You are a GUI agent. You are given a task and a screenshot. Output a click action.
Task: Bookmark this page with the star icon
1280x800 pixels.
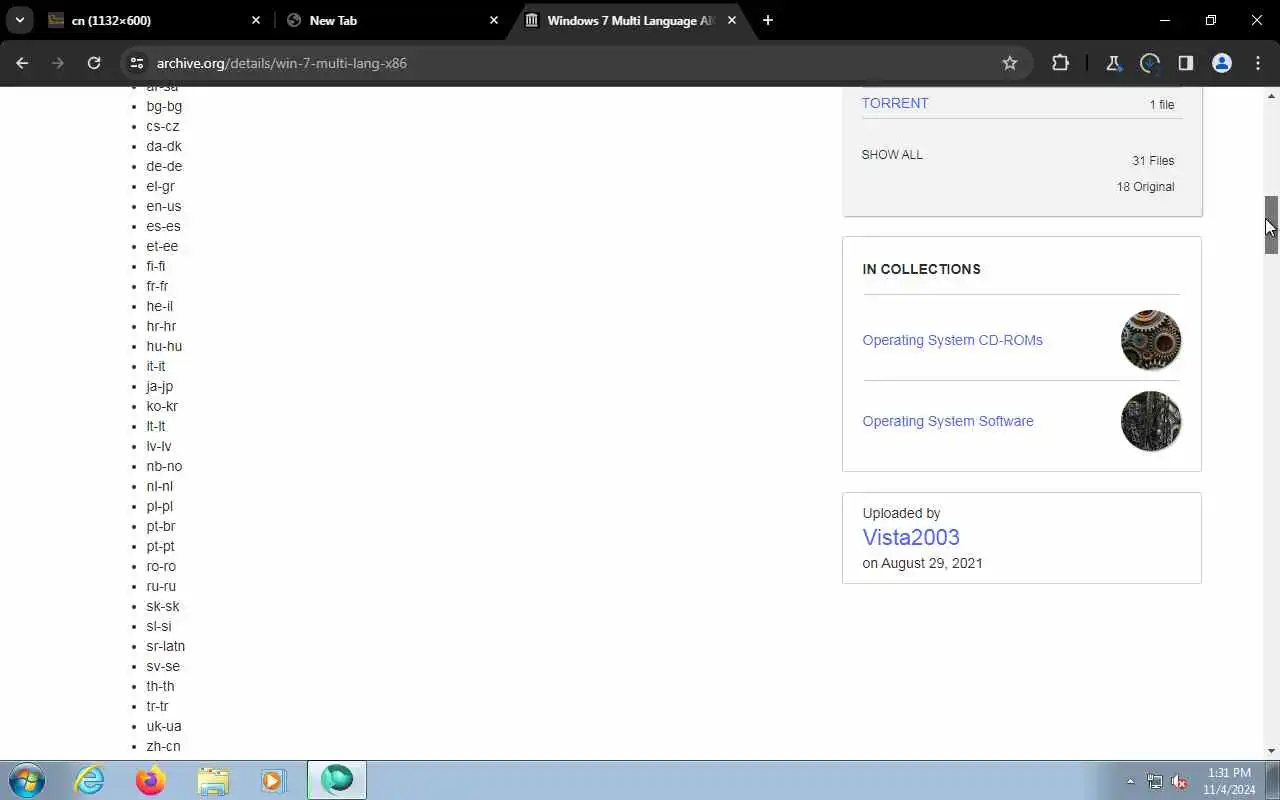click(1010, 63)
